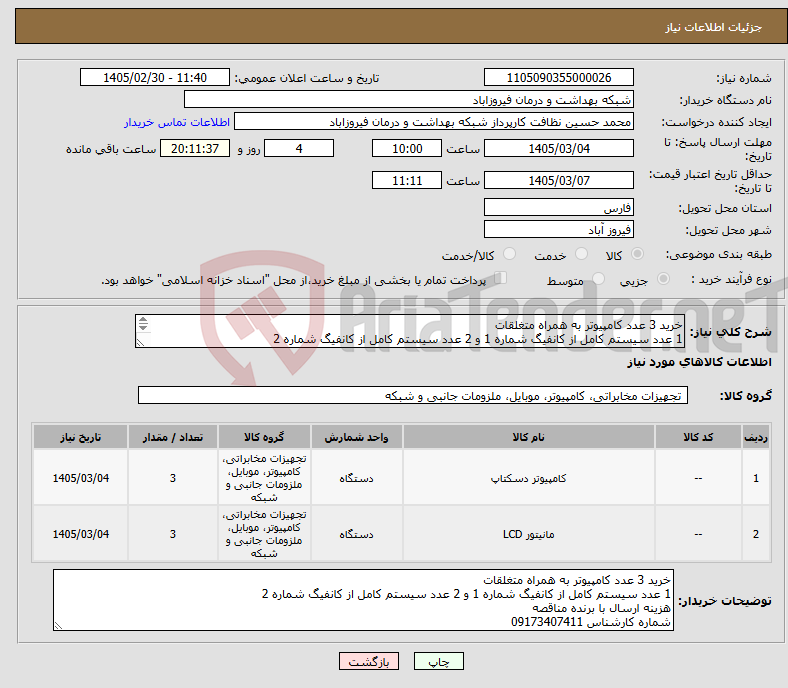Select the متوسط purchase type radio
This screenshot has height=688, width=788.
click(x=599, y=278)
